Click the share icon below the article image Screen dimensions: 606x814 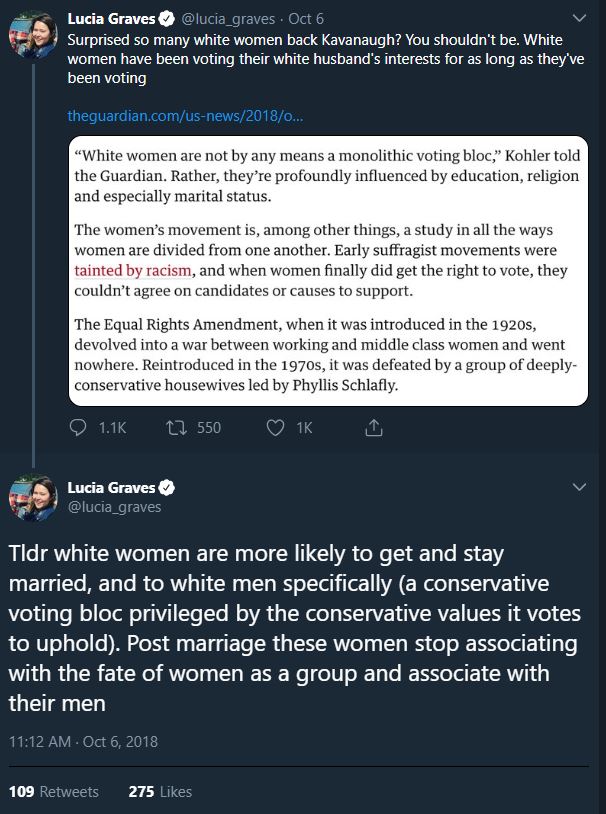click(374, 427)
